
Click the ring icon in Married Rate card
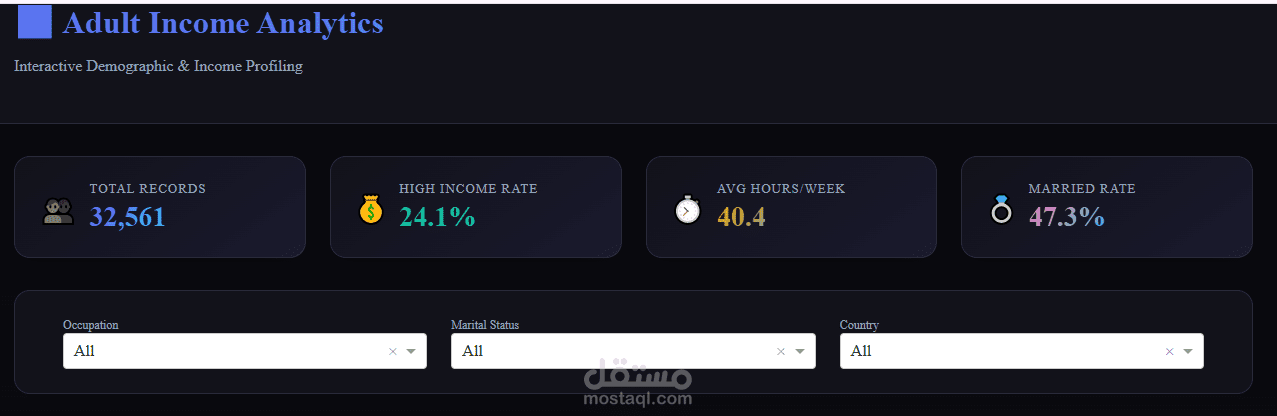pyautogui.click(x=1001, y=210)
